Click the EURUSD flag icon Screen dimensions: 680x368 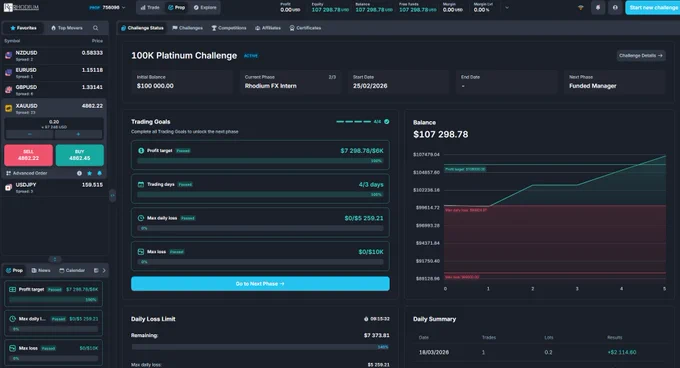point(8,72)
